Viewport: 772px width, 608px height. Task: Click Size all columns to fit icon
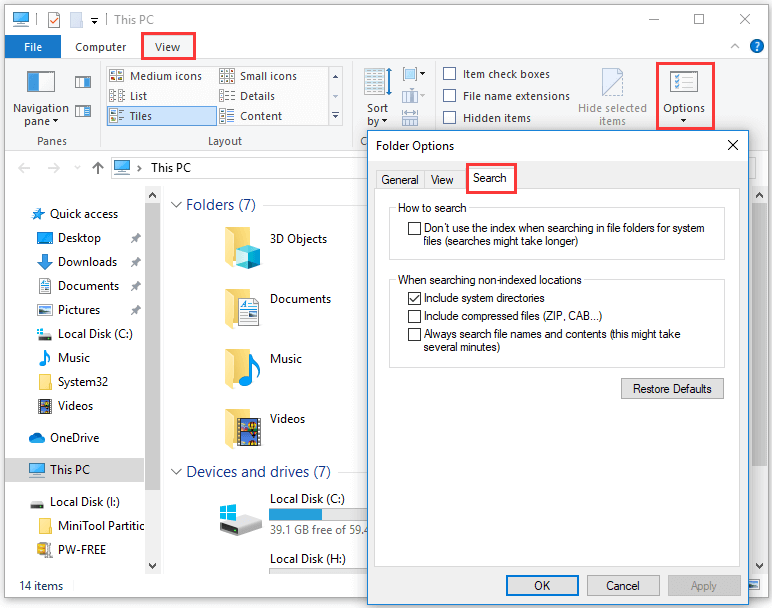410,118
